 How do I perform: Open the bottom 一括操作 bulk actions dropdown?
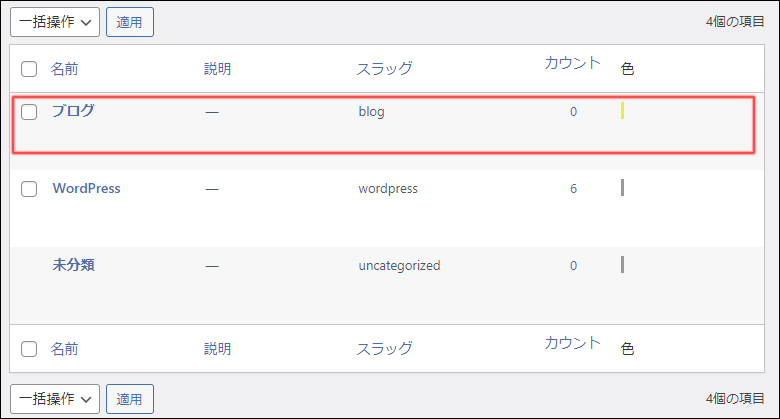click(55, 398)
